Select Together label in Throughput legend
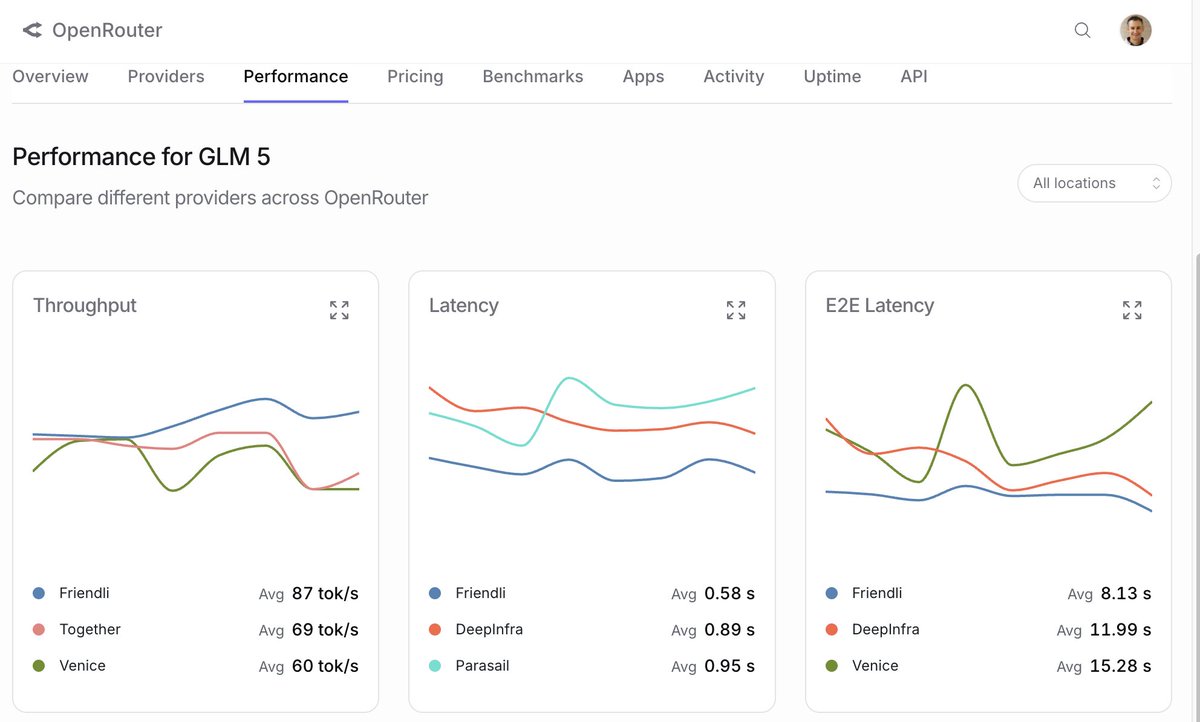1200x722 pixels. tap(90, 629)
